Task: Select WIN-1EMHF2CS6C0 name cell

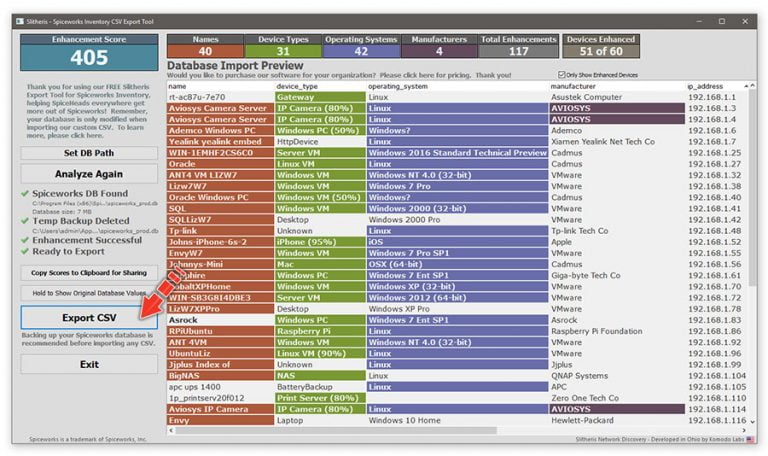Action: tap(220, 153)
